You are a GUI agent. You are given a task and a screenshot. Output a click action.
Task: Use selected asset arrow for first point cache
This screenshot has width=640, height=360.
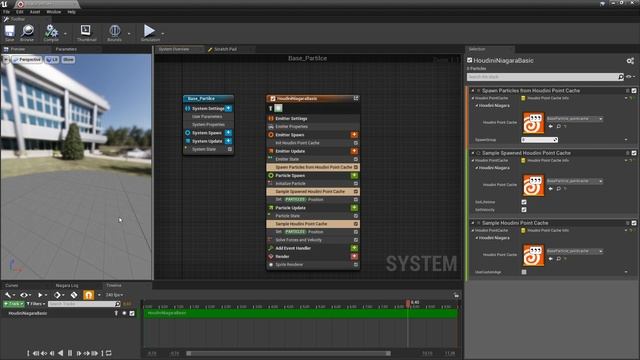551,127
